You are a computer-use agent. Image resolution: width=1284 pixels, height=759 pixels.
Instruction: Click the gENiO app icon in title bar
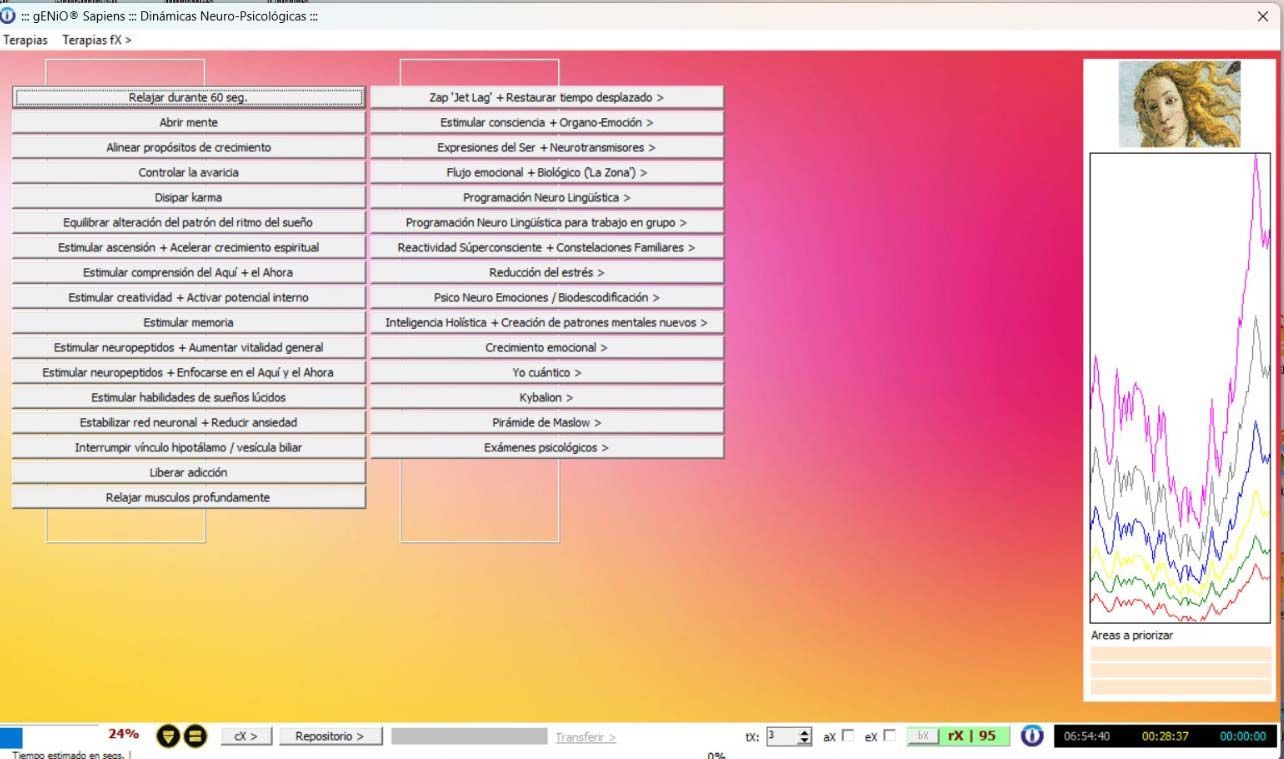(9, 16)
